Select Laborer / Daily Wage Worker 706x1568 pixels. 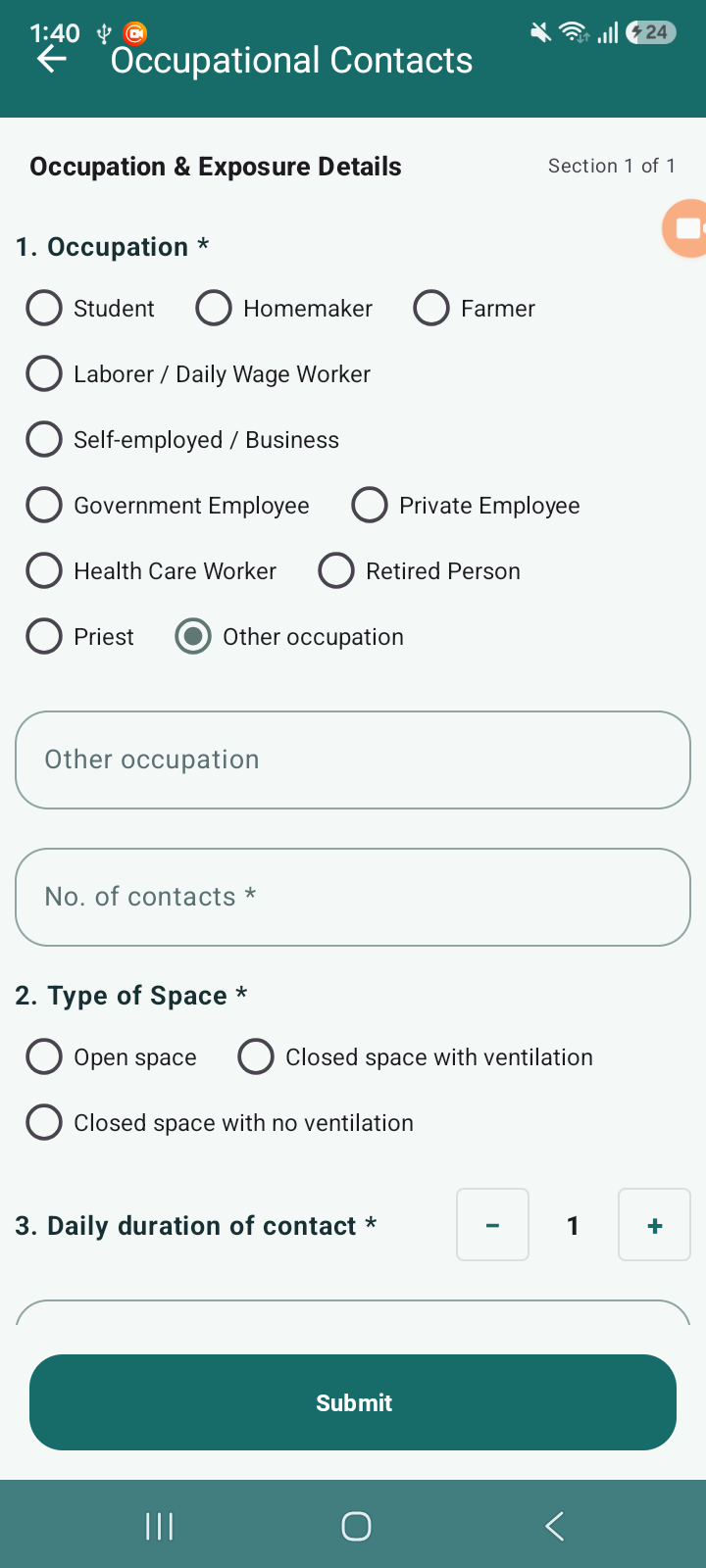(198, 373)
